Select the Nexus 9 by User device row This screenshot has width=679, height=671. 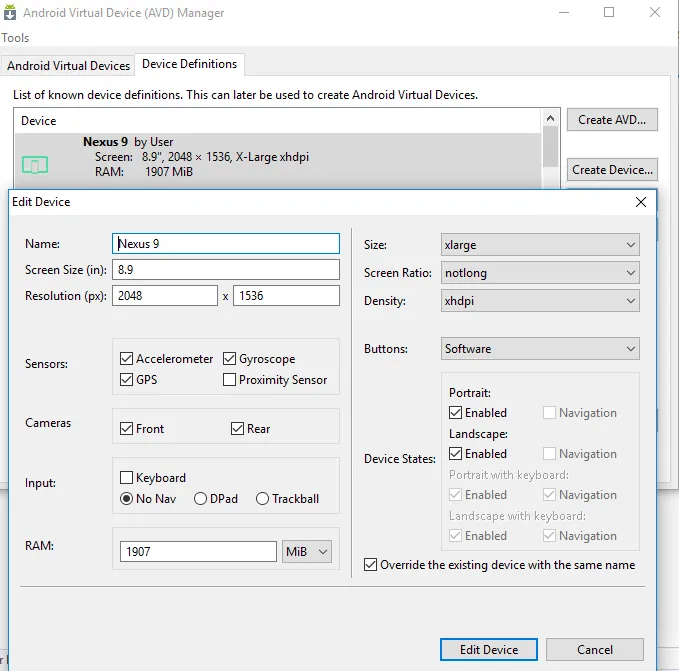[278, 160]
